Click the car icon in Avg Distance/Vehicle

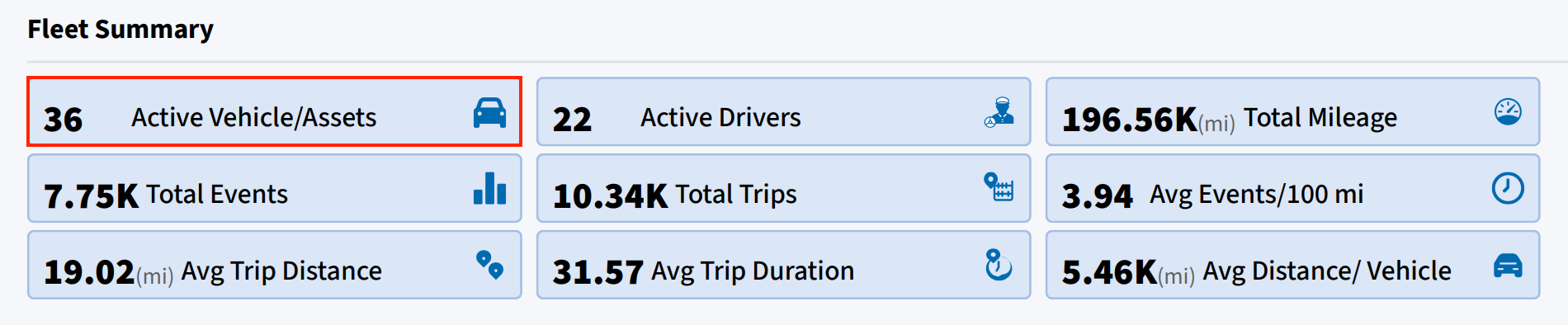click(1508, 266)
